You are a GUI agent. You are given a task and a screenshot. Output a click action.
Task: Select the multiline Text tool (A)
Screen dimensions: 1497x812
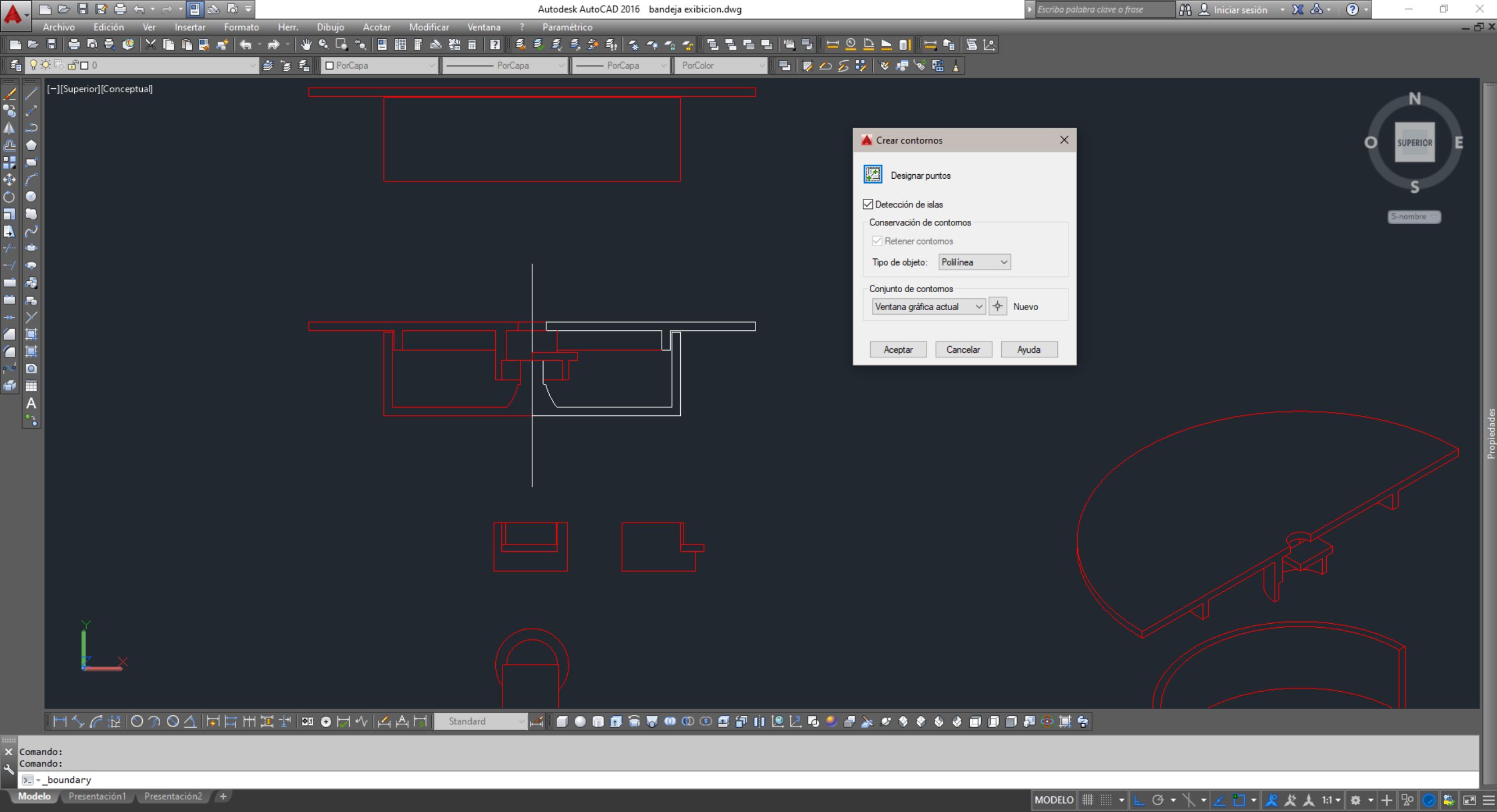[31, 403]
